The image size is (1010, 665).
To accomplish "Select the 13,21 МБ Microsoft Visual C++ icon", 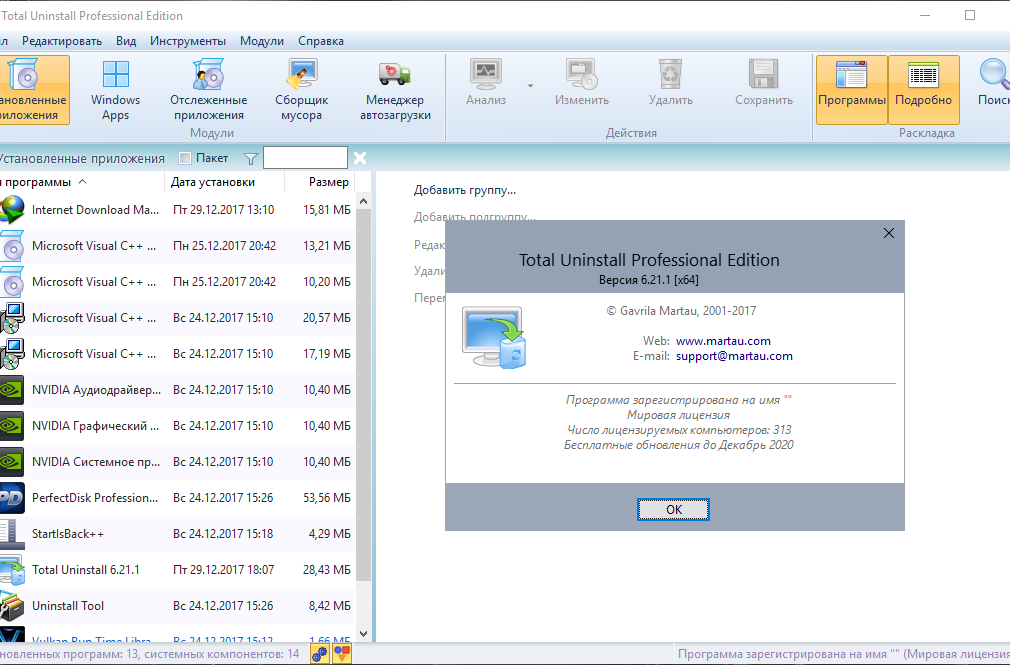I will tap(12, 246).
